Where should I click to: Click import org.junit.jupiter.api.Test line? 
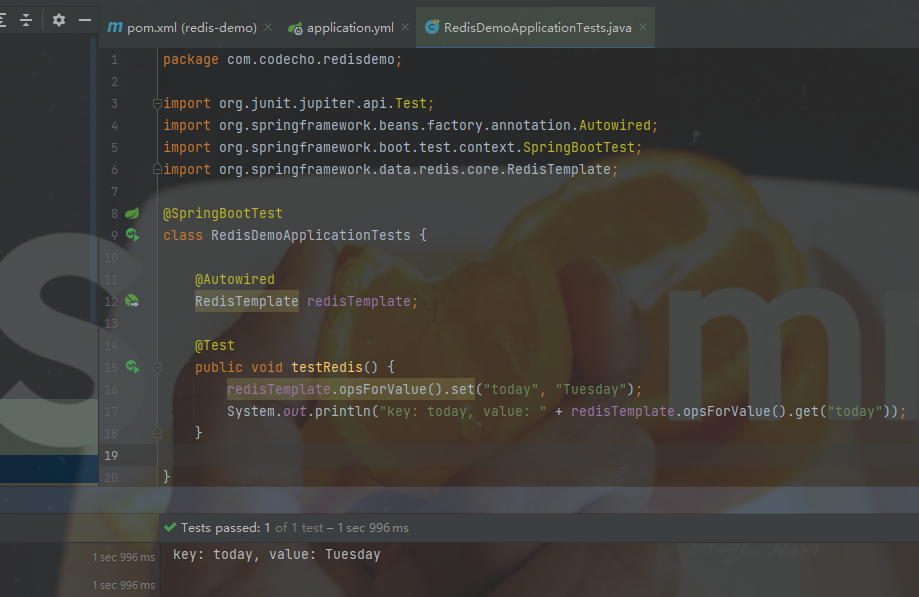pyautogui.click(x=298, y=104)
